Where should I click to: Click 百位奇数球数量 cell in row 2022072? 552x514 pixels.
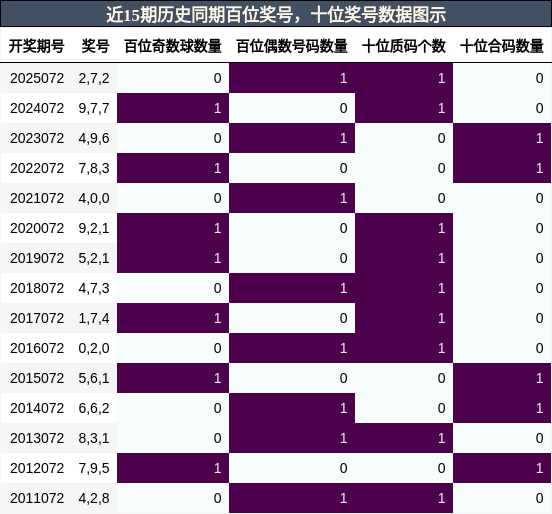[x=173, y=168]
